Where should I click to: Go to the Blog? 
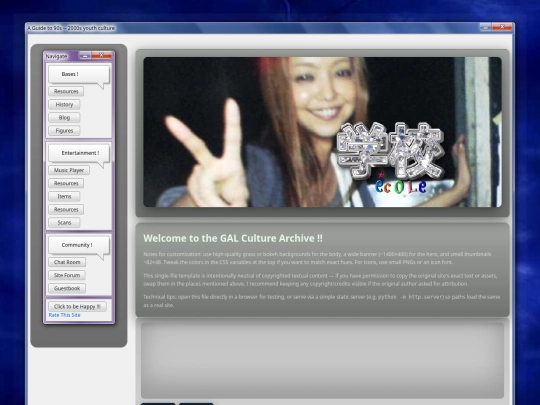[64, 117]
